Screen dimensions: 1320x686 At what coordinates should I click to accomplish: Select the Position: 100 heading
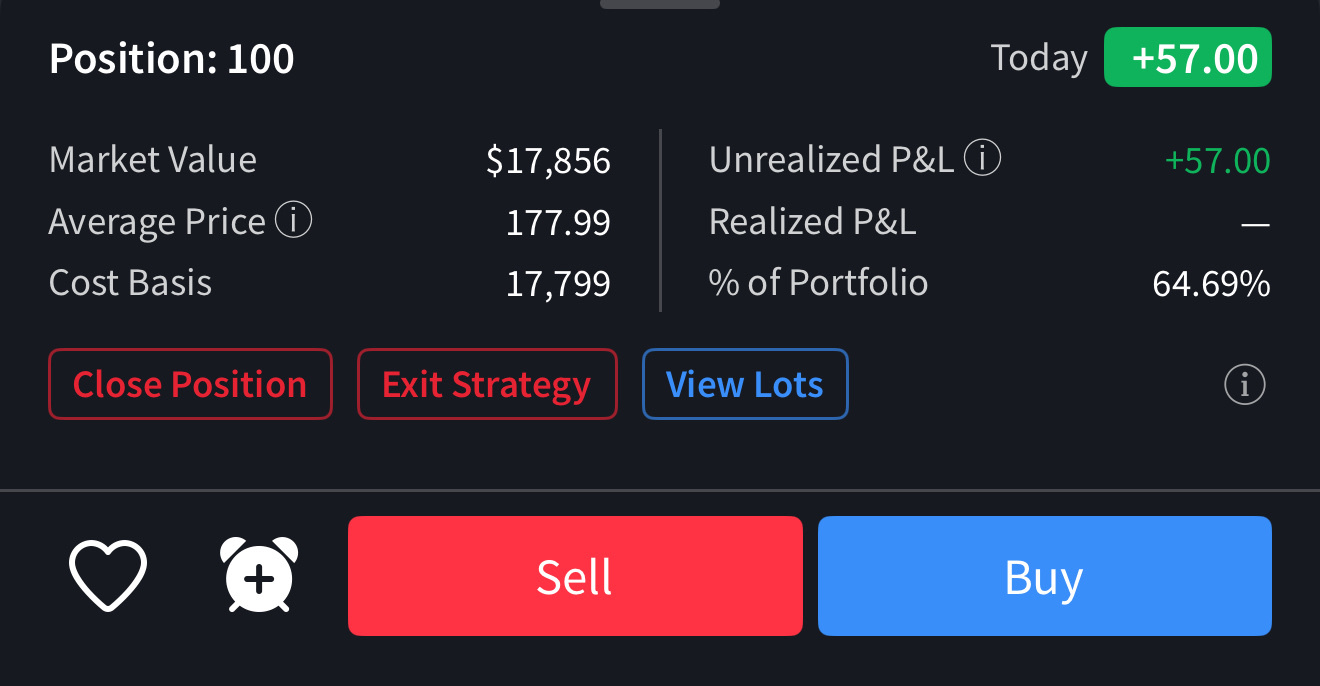(172, 59)
